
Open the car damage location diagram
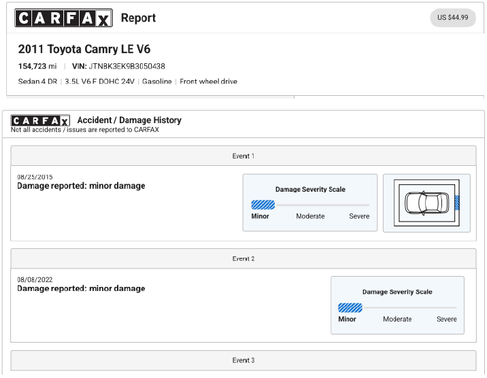(426, 203)
